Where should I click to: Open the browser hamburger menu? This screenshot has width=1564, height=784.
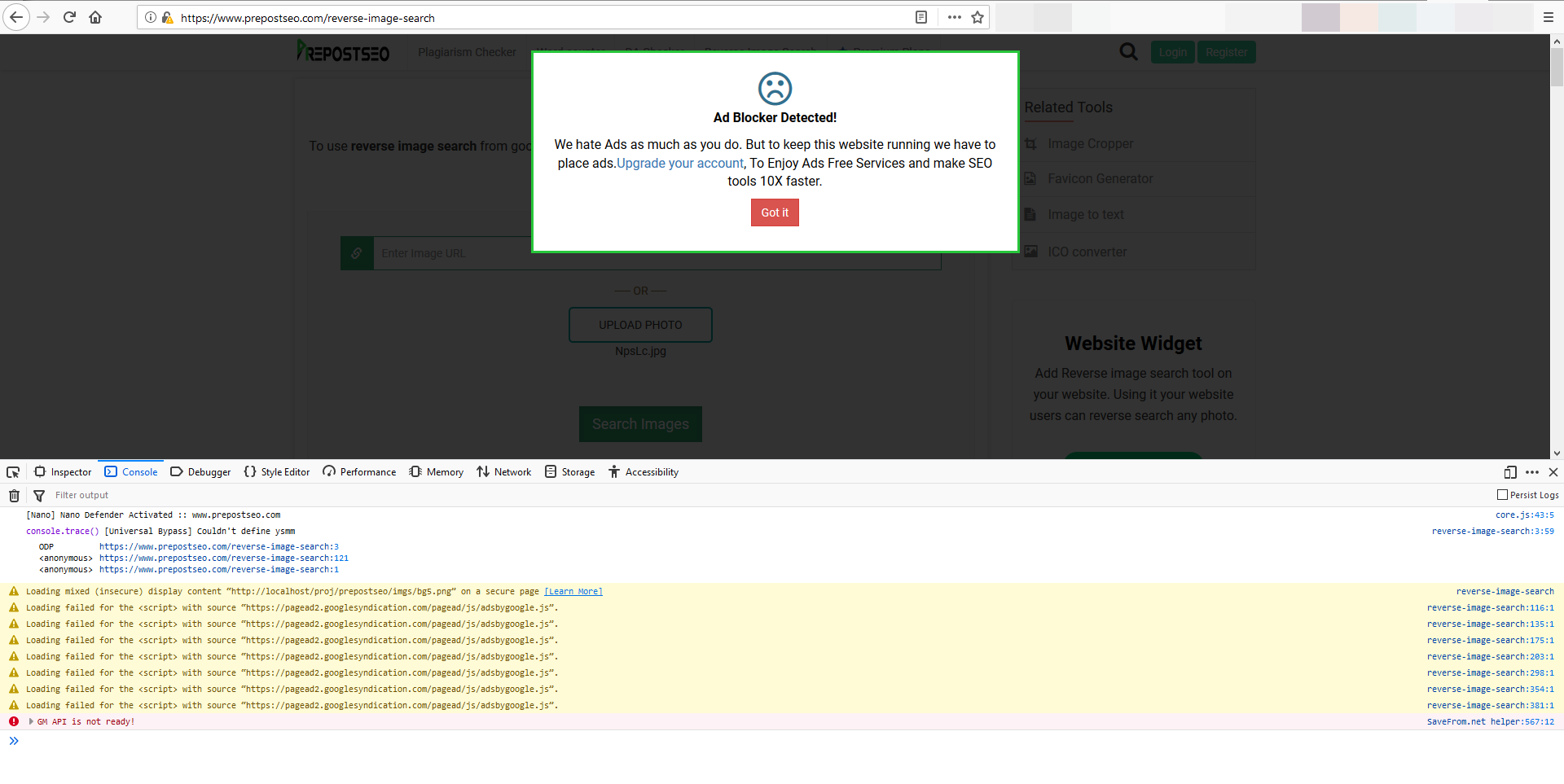point(1549,17)
